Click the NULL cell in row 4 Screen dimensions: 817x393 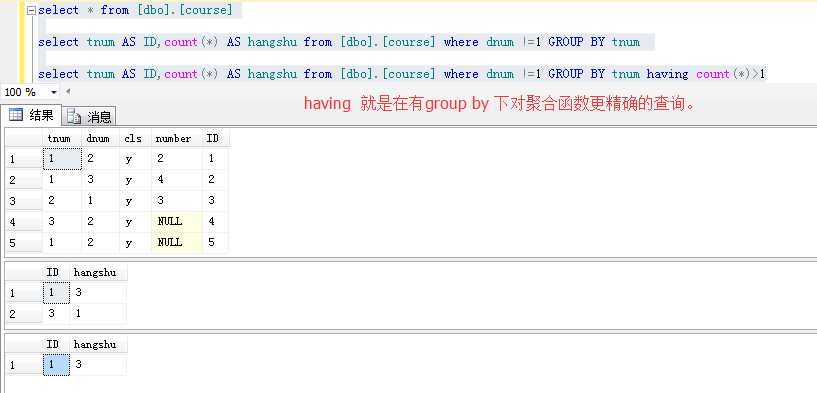point(177,222)
